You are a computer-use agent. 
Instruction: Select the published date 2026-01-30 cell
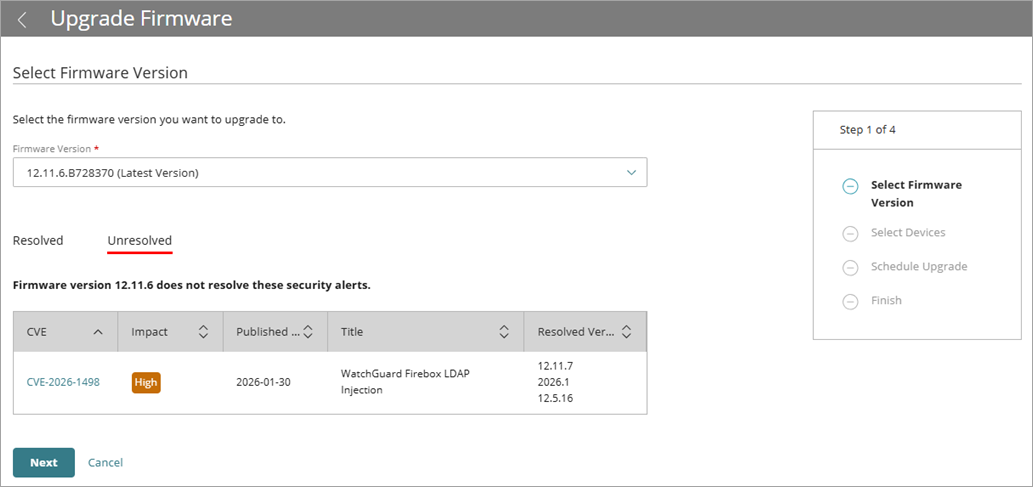click(264, 382)
